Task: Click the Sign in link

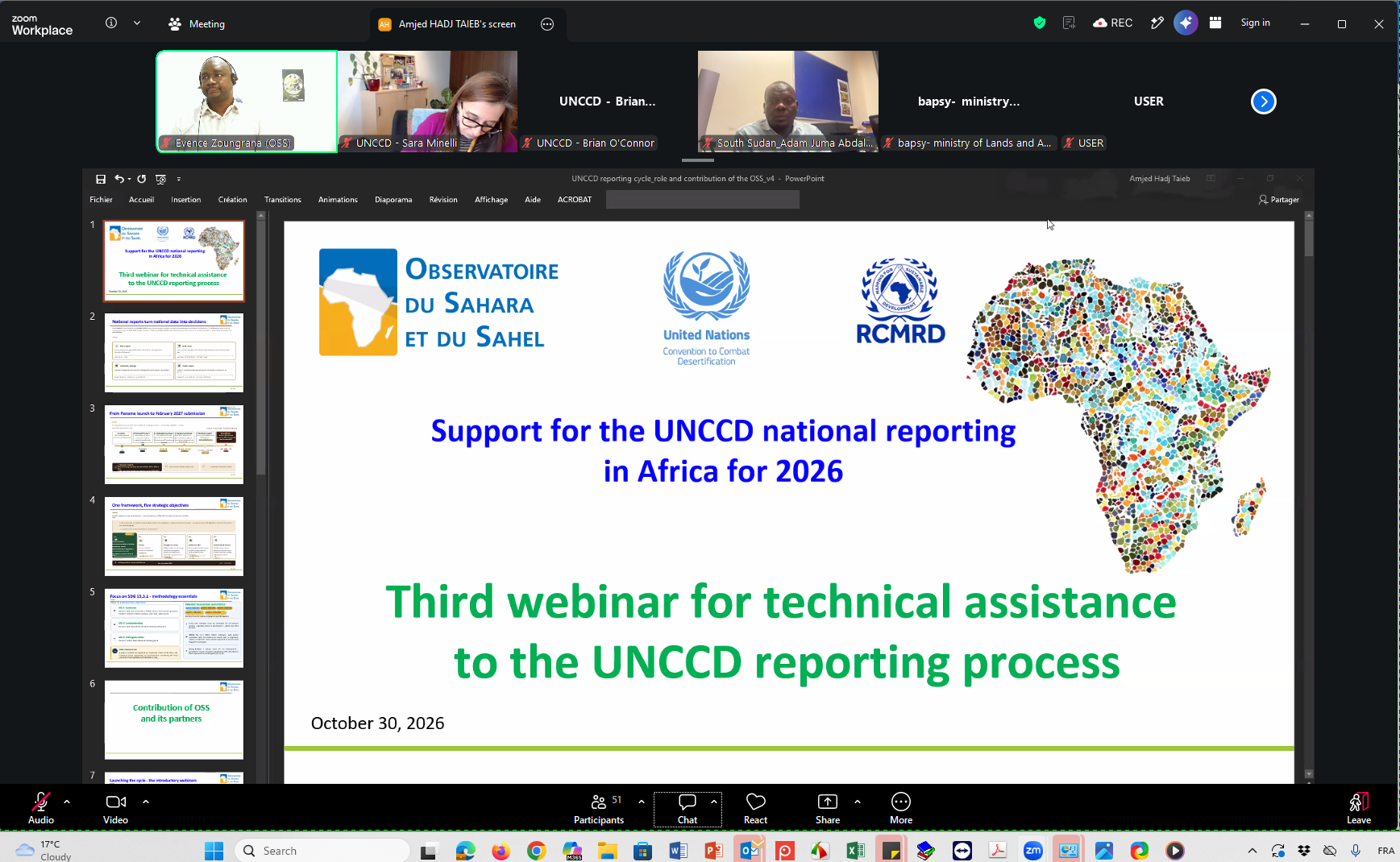Action: 1255,23
